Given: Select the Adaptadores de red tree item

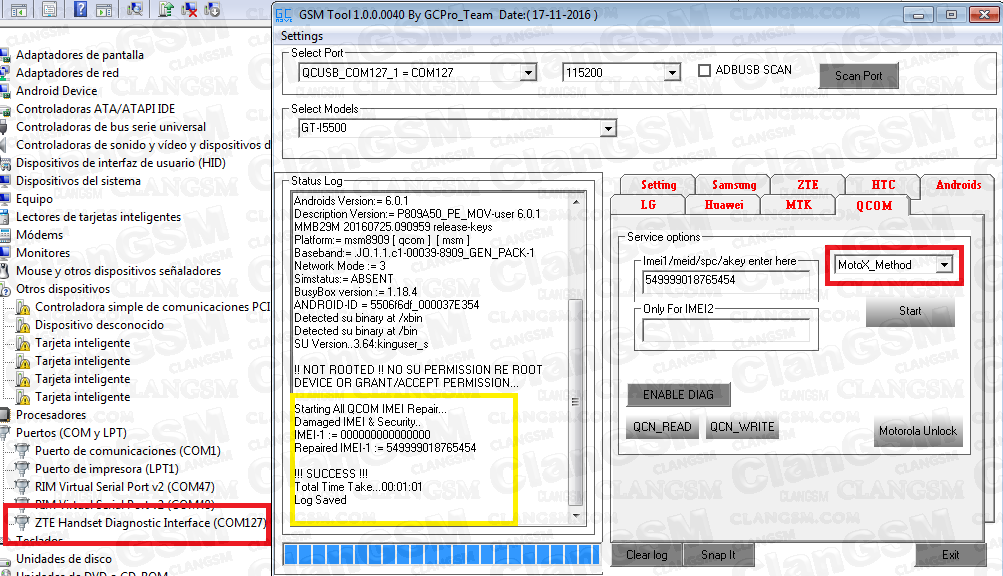Looking at the screenshot, I should click(x=67, y=73).
